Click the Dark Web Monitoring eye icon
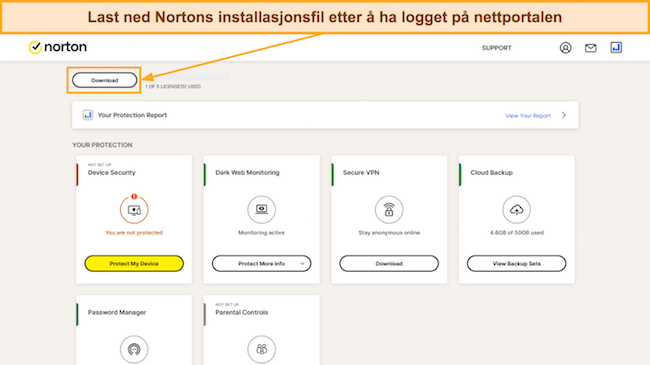650x365 pixels. coord(262,209)
